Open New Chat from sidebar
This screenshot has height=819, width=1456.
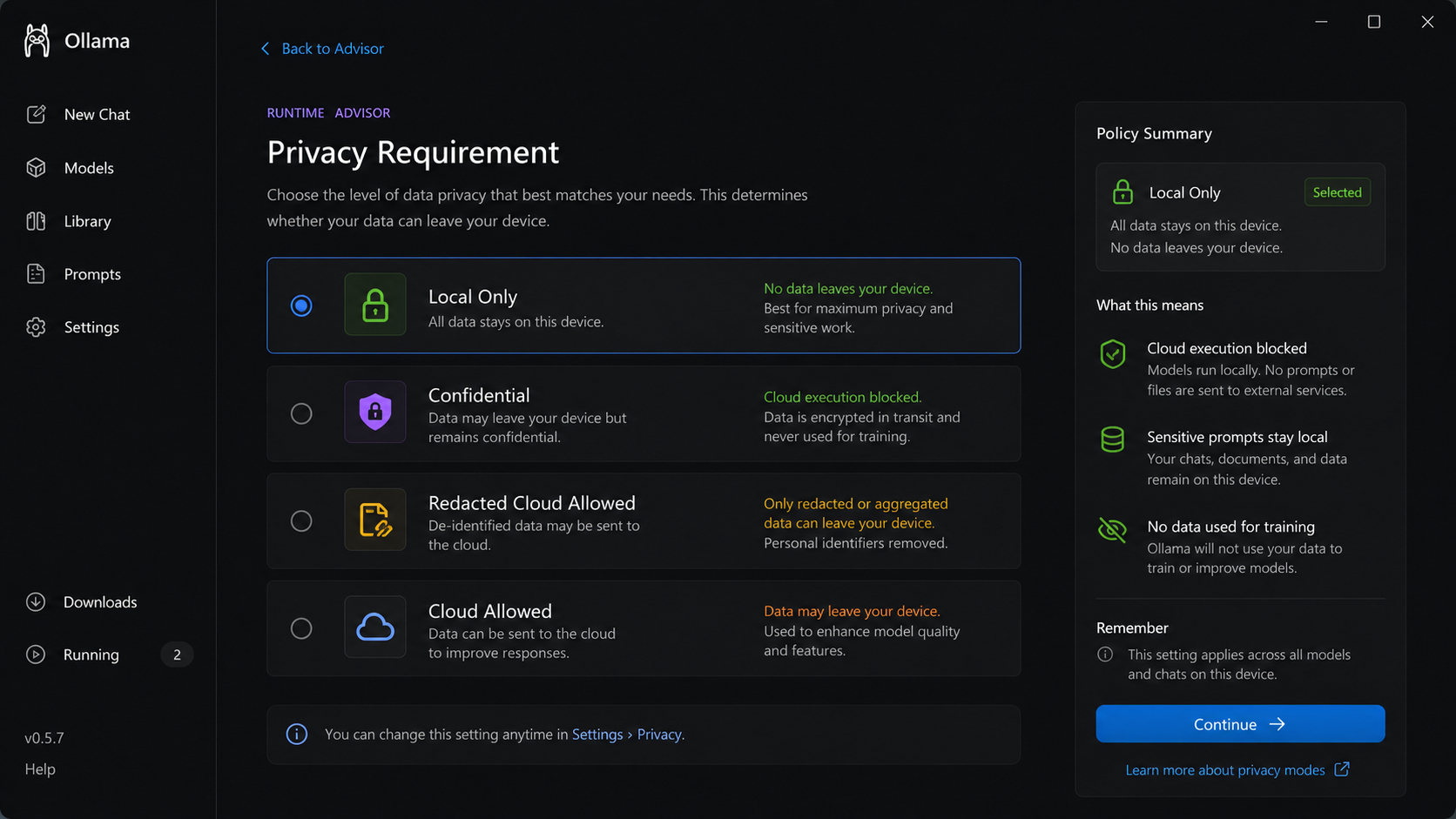click(x=97, y=115)
